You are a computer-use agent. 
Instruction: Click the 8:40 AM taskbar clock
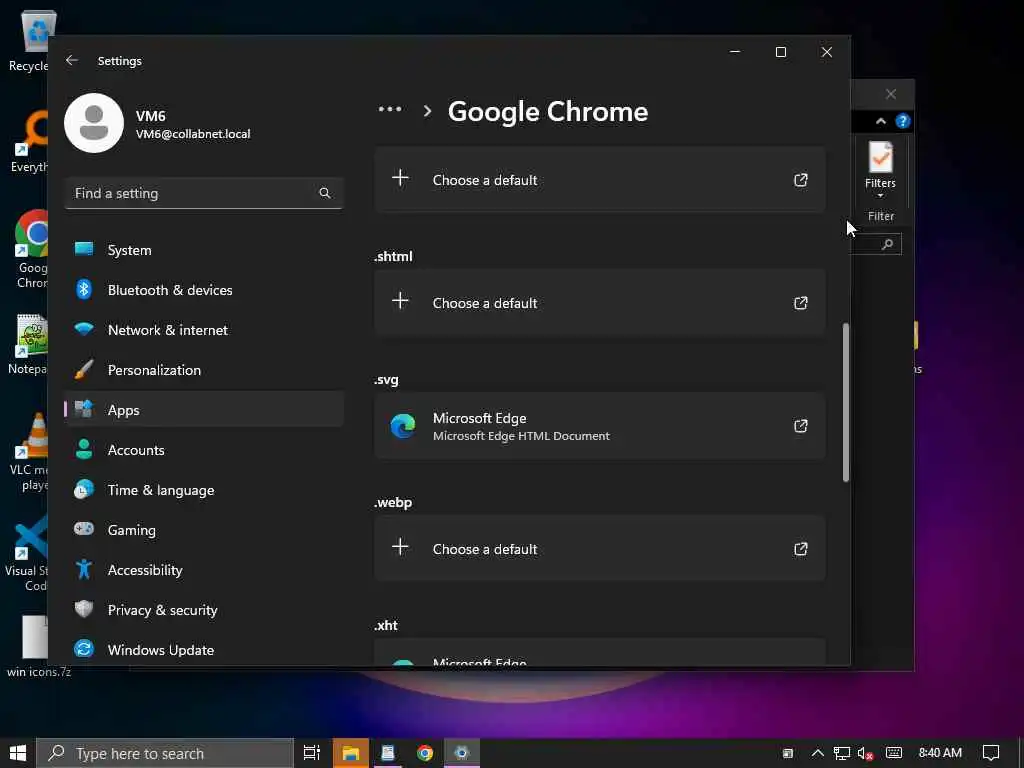pos(940,753)
